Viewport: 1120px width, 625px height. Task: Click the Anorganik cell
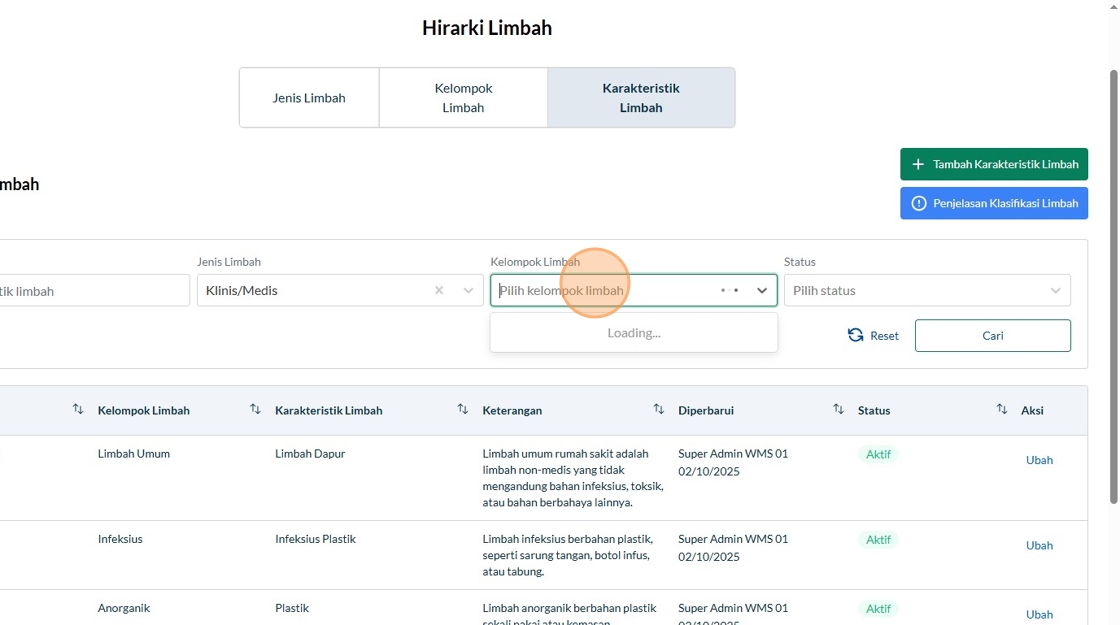(124, 609)
